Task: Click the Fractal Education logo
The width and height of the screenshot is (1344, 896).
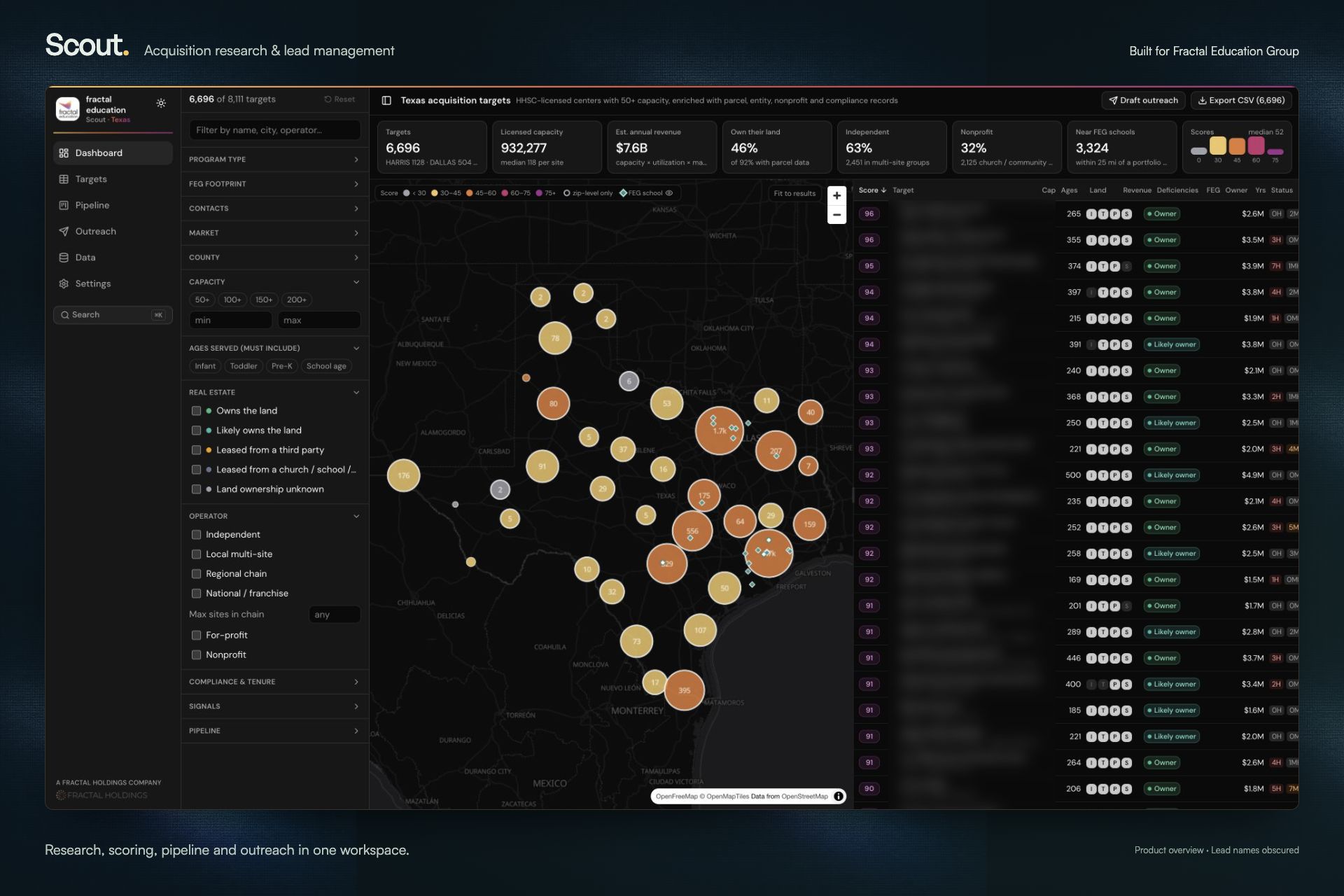Action: coord(68,109)
